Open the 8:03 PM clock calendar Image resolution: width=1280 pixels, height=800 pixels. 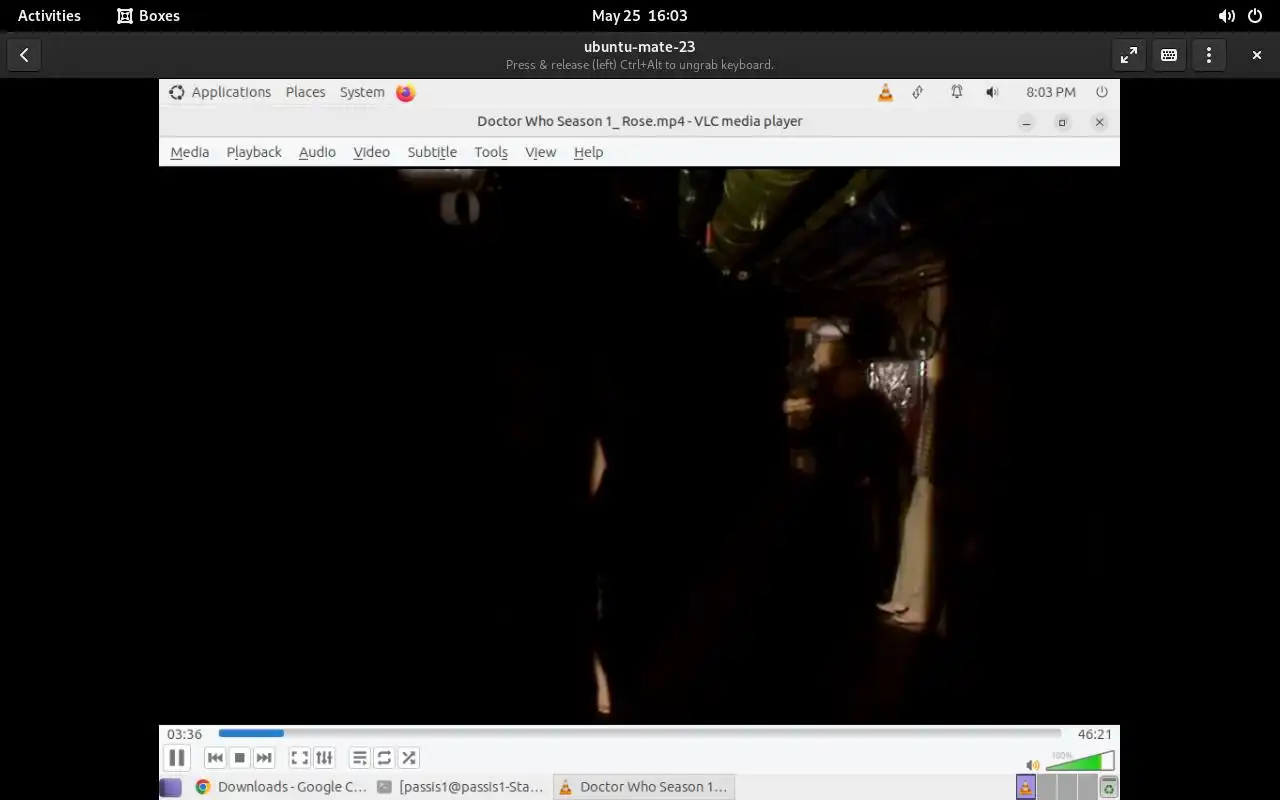1051,92
